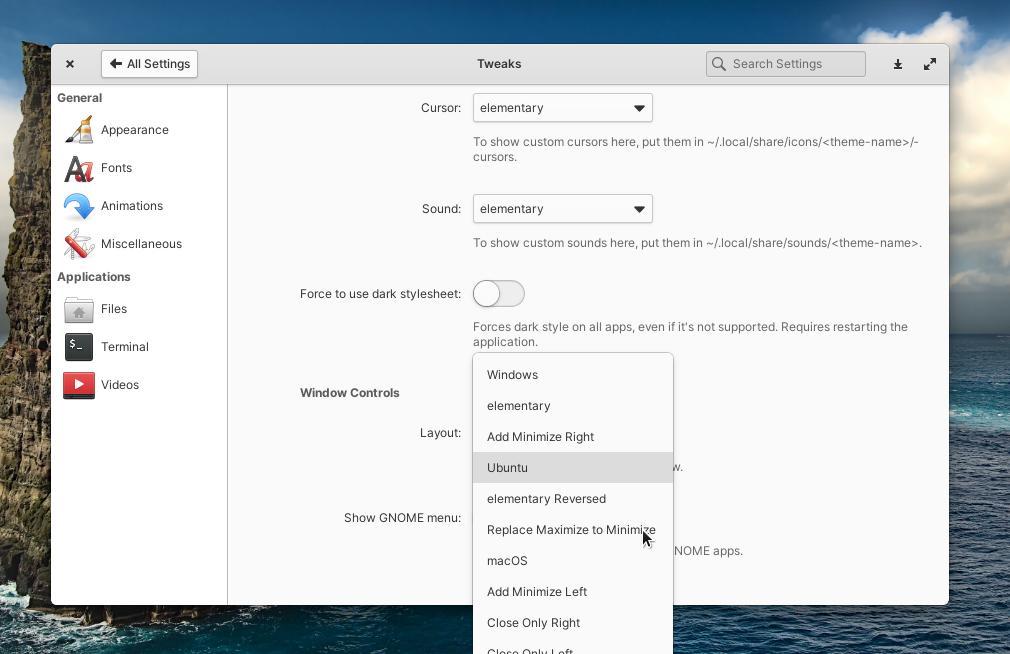The width and height of the screenshot is (1010, 654).
Task: Go back using the All Settings button
Action: [x=149, y=63]
